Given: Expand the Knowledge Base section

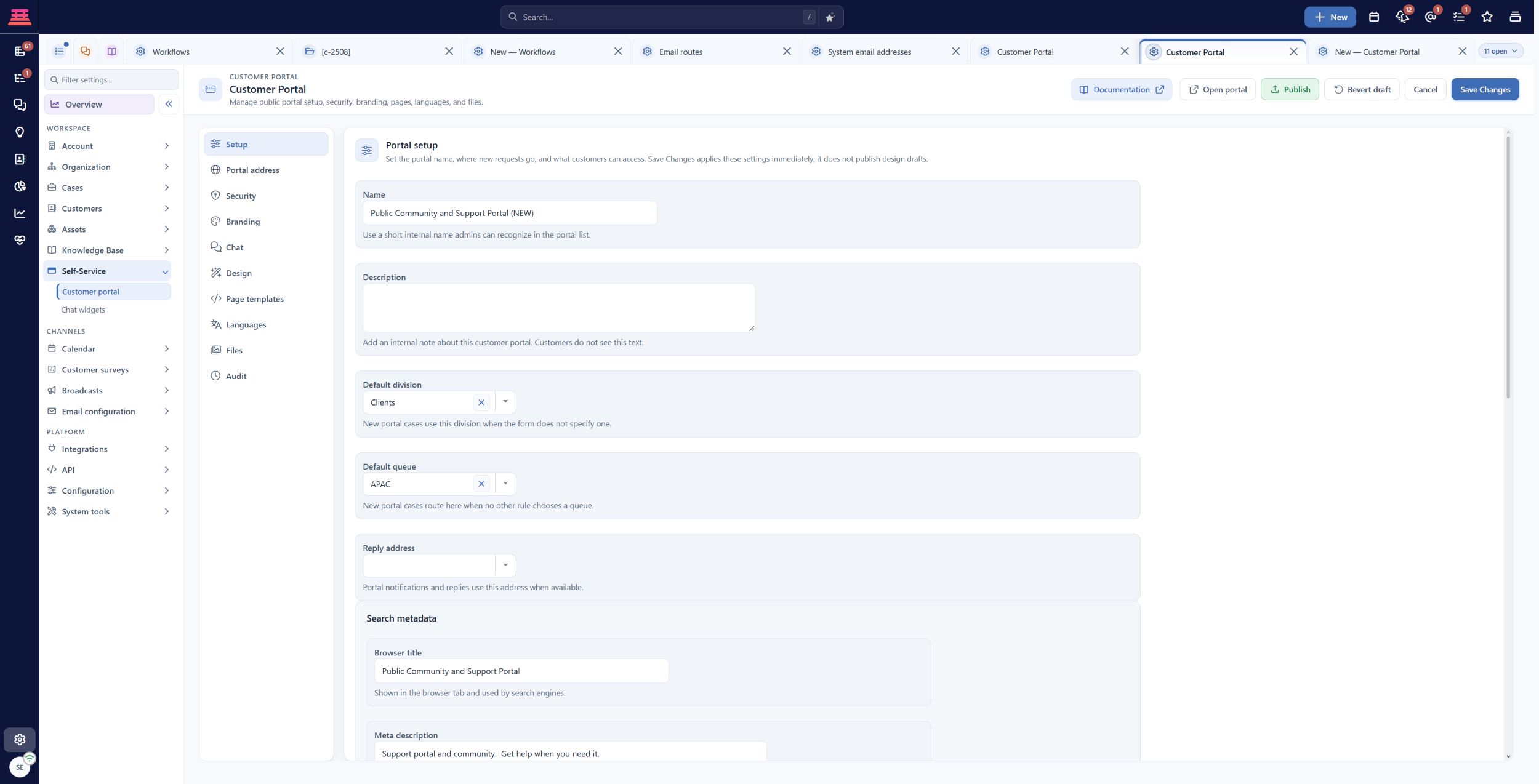Looking at the screenshot, I should tap(108, 250).
